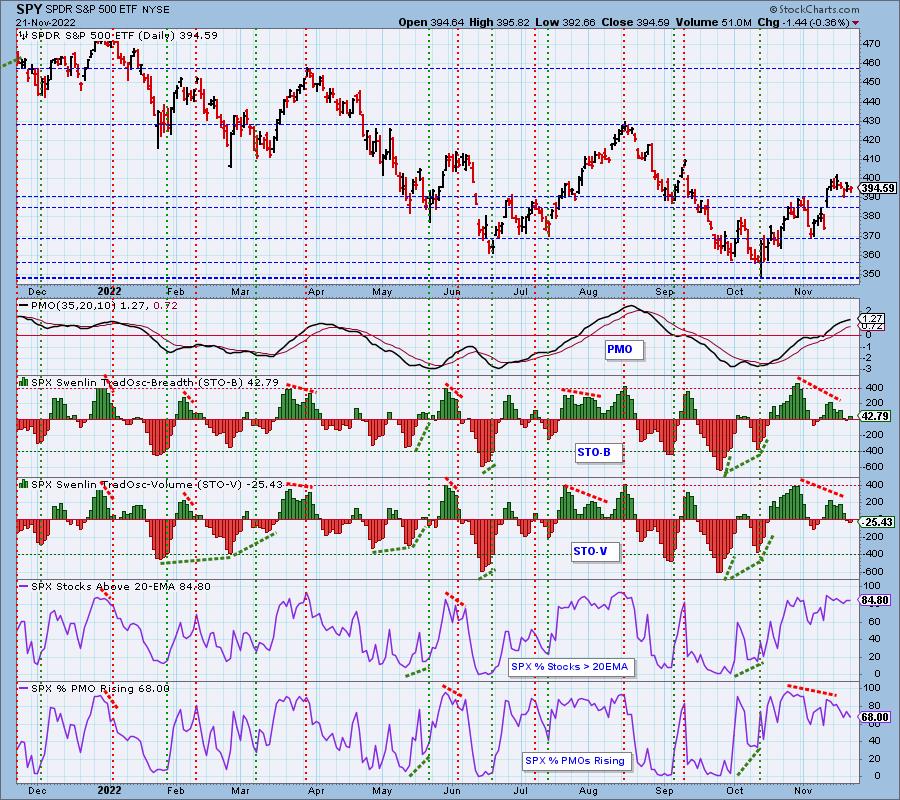900x800 pixels.
Task: Click the High 395.82 header value
Action: (x=499, y=22)
